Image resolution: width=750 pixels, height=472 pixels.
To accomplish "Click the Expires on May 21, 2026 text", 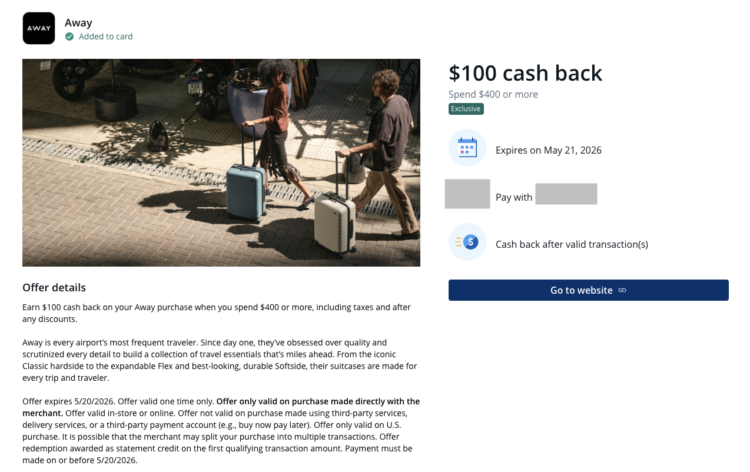I will click(x=548, y=150).
